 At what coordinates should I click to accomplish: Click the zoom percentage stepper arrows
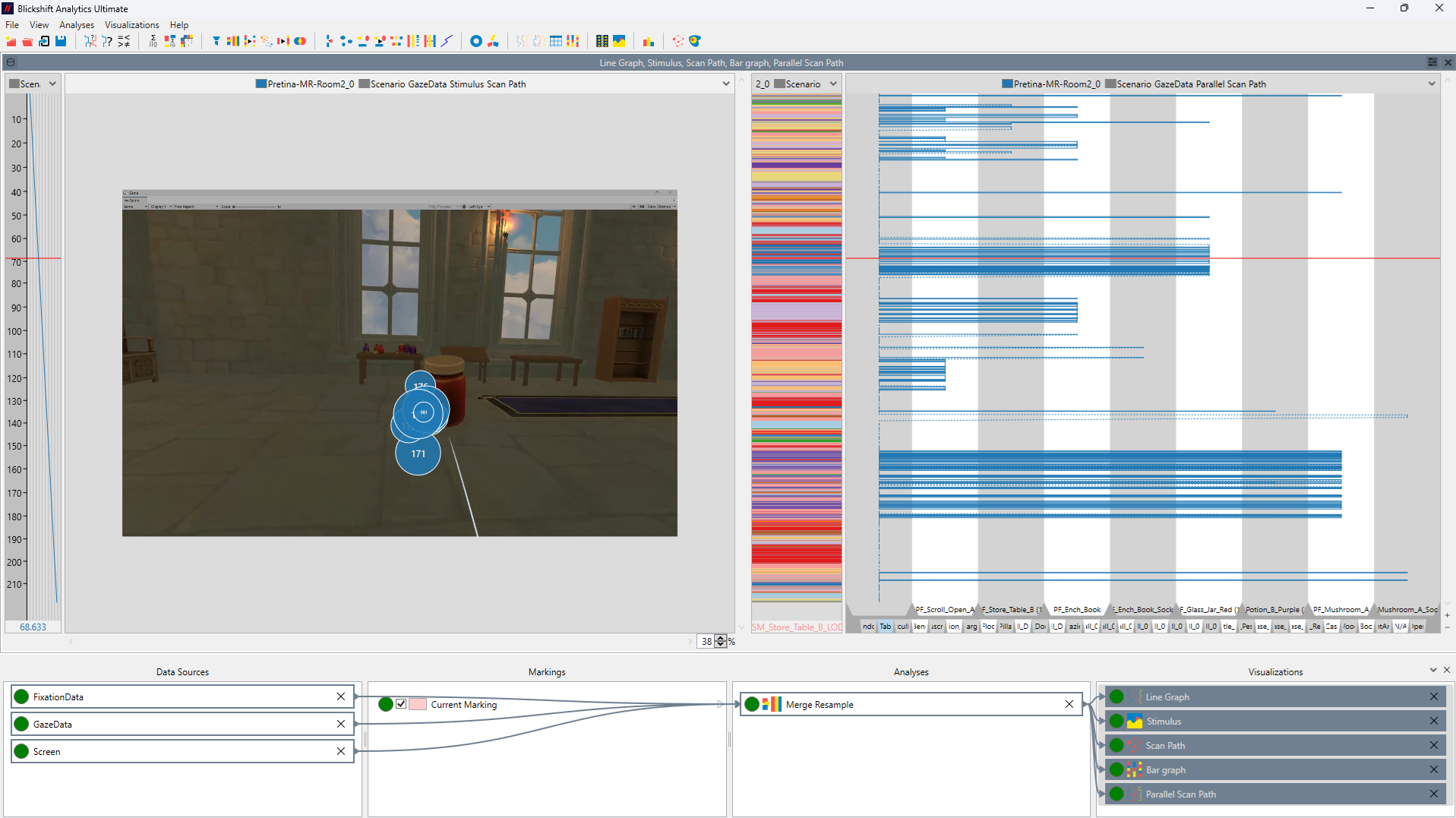click(x=721, y=642)
